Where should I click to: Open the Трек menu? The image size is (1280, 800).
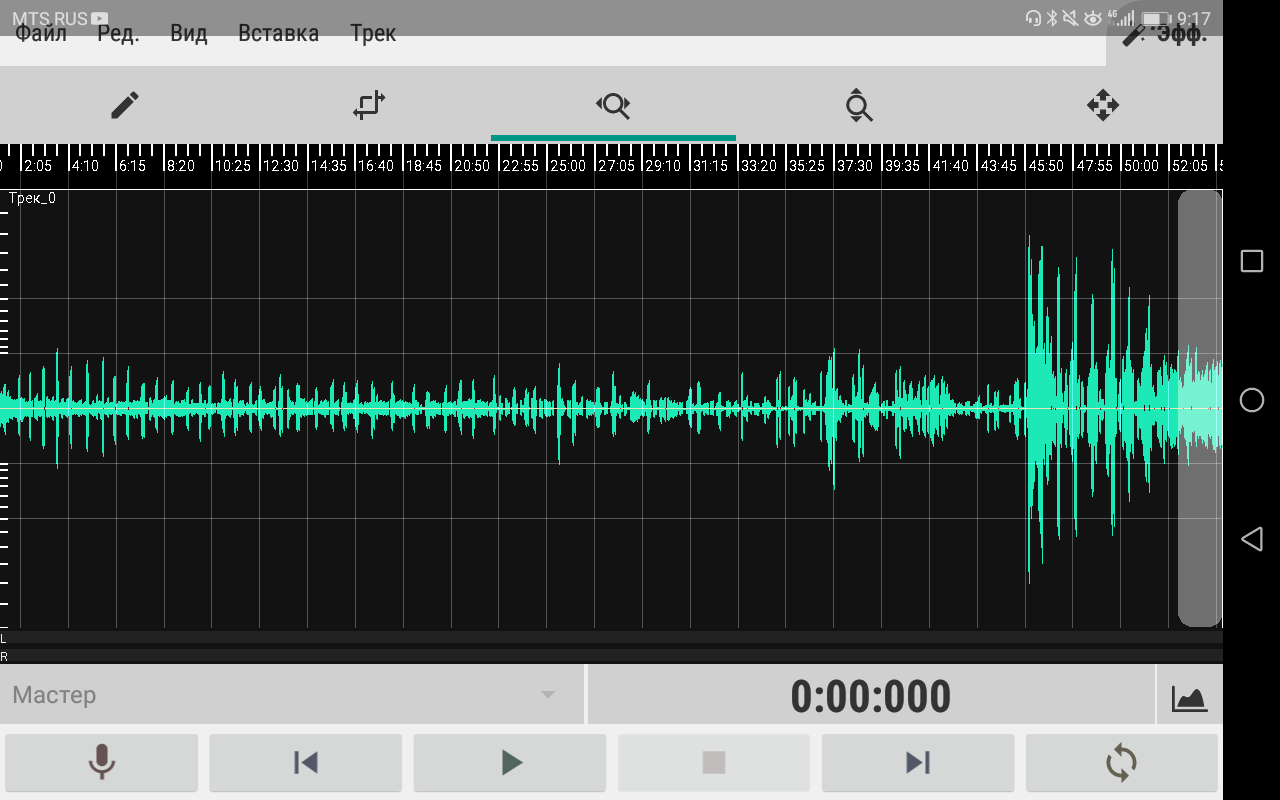click(x=373, y=33)
